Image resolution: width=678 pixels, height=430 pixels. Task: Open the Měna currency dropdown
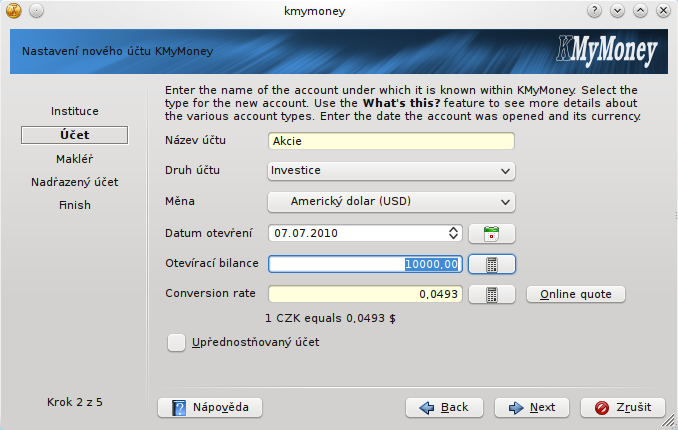coord(391,202)
